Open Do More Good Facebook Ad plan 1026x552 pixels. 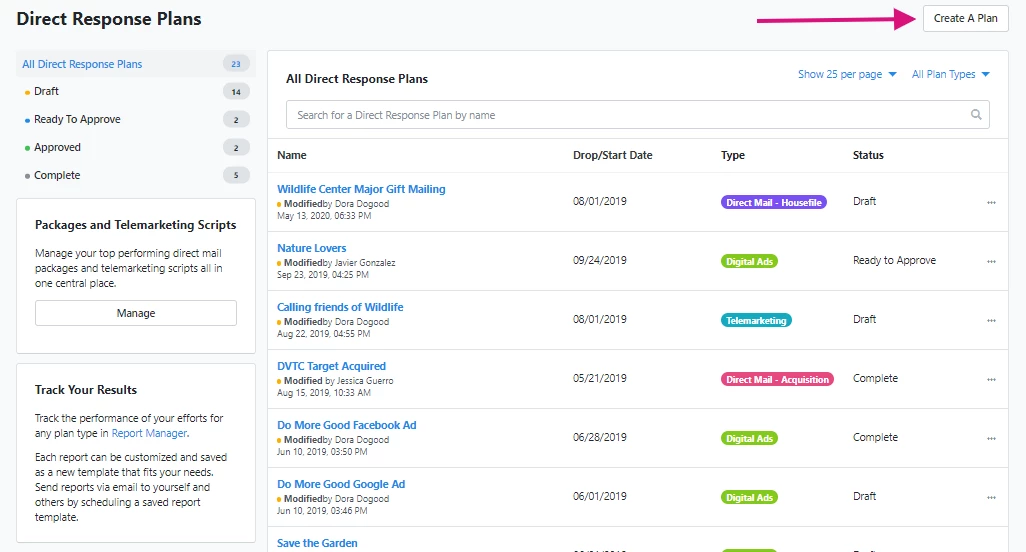(x=347, y=425)
